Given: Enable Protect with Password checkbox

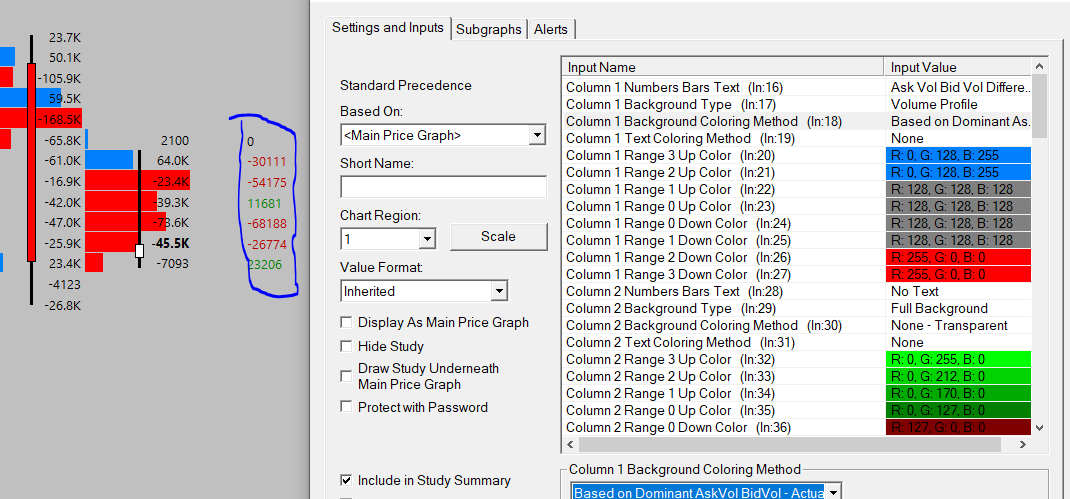Looking at the screenshot, I should coord(347,408).
